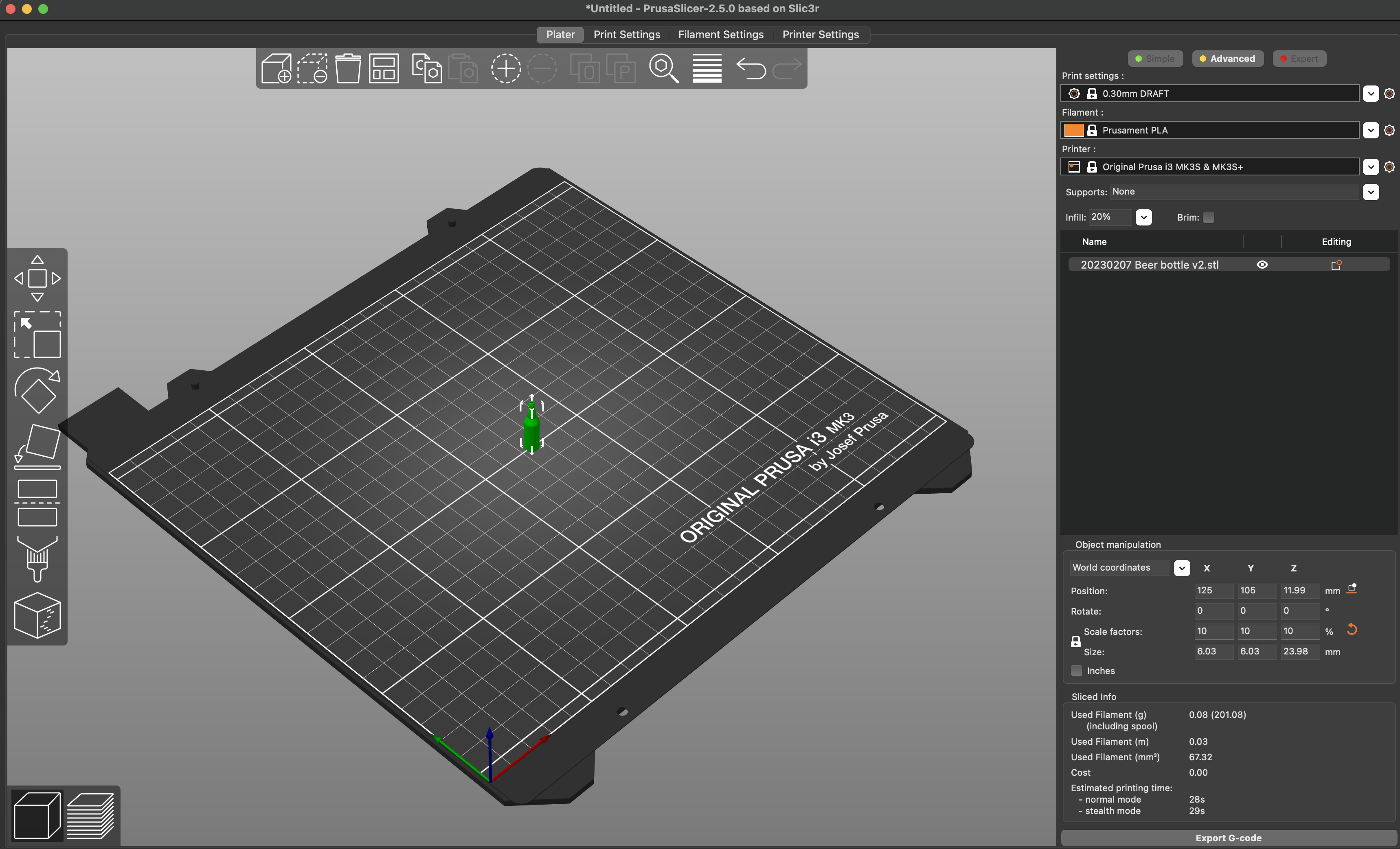Open printer settings gear edit icon
The height and width of the screenshot is (849, 1400).
click(x=1389, y=167)
